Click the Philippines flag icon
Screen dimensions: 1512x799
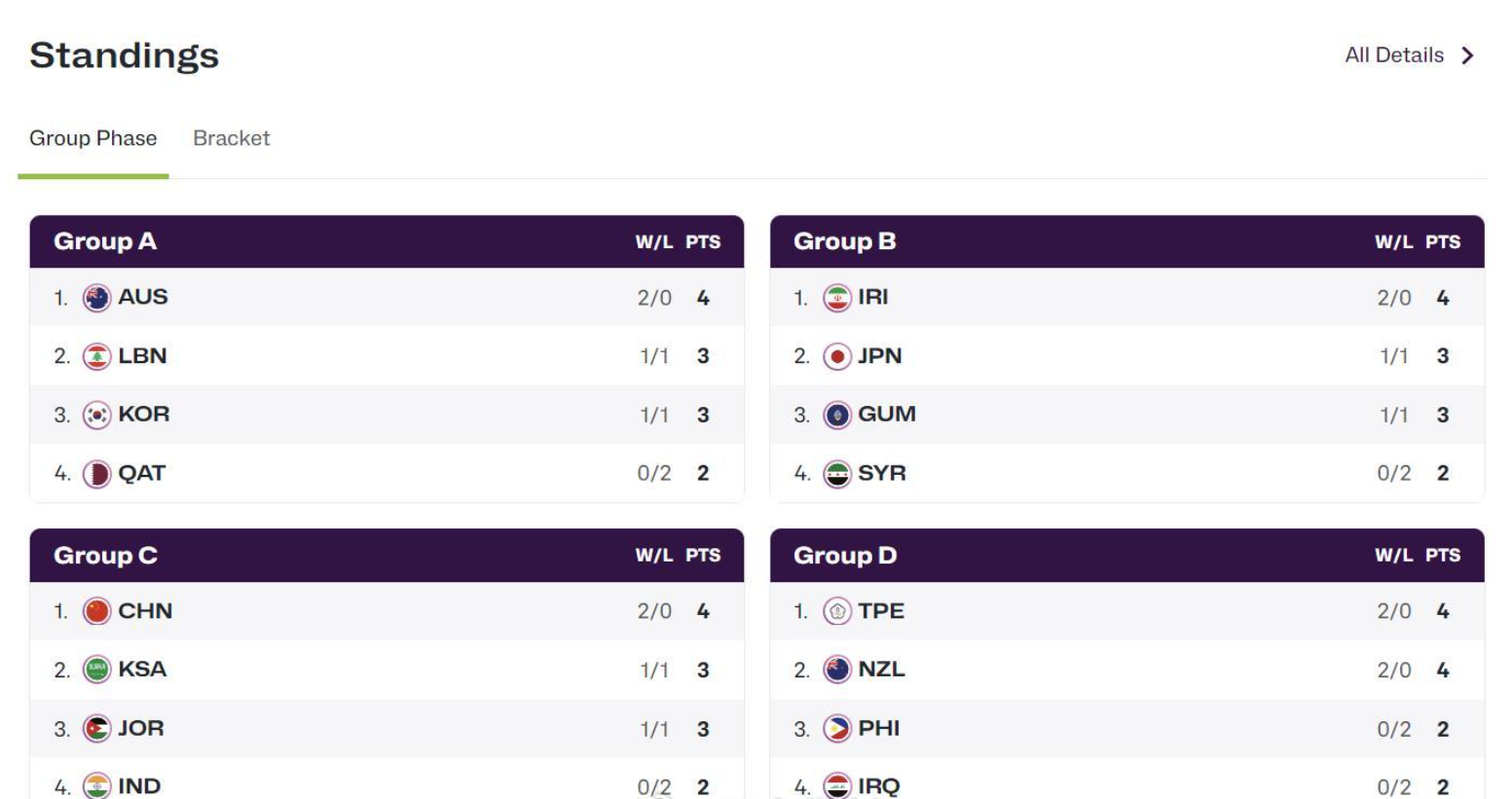836,728
